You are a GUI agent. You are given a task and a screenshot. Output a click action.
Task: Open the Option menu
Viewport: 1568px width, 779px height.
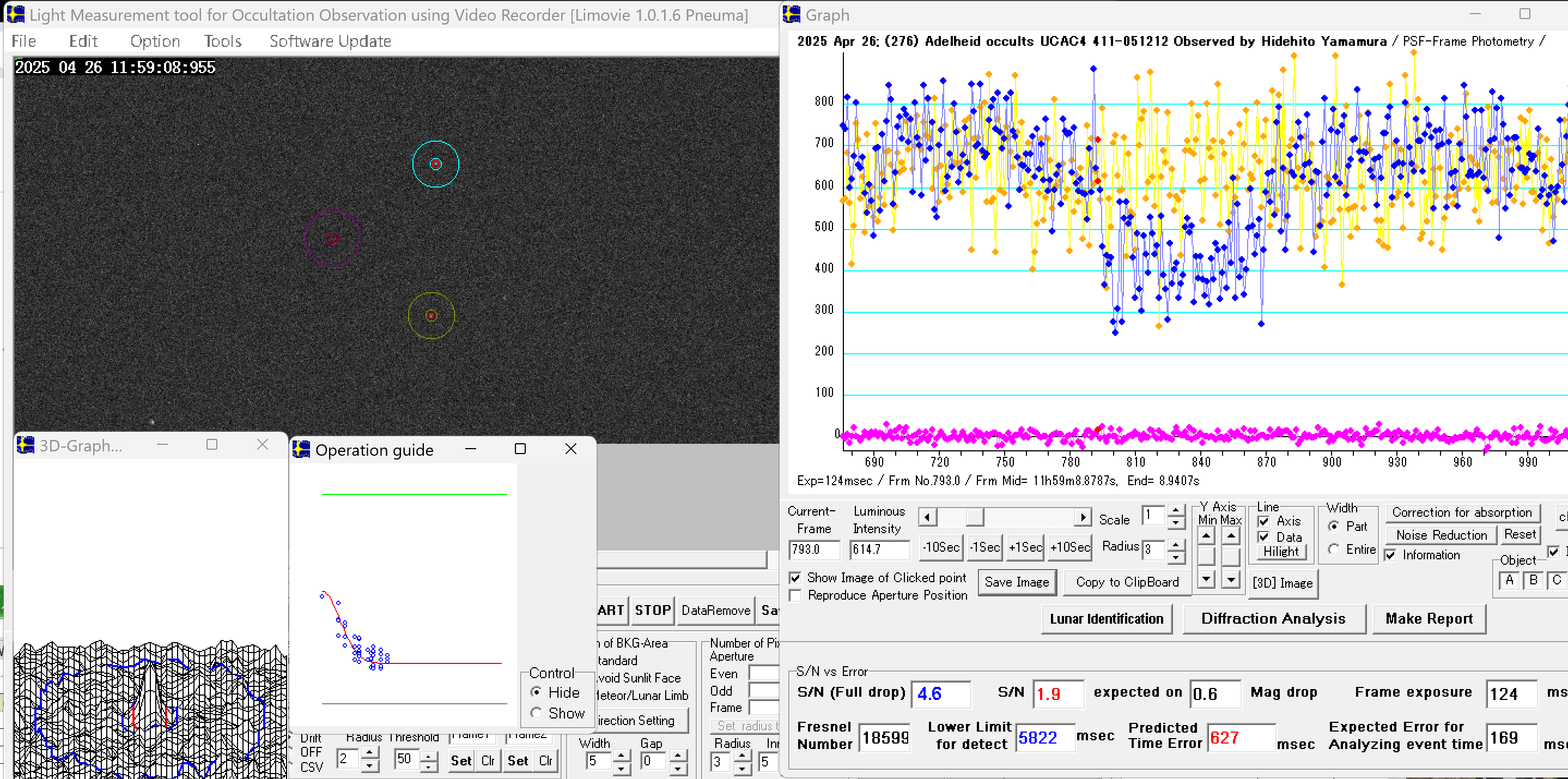(x=155, y=41)
